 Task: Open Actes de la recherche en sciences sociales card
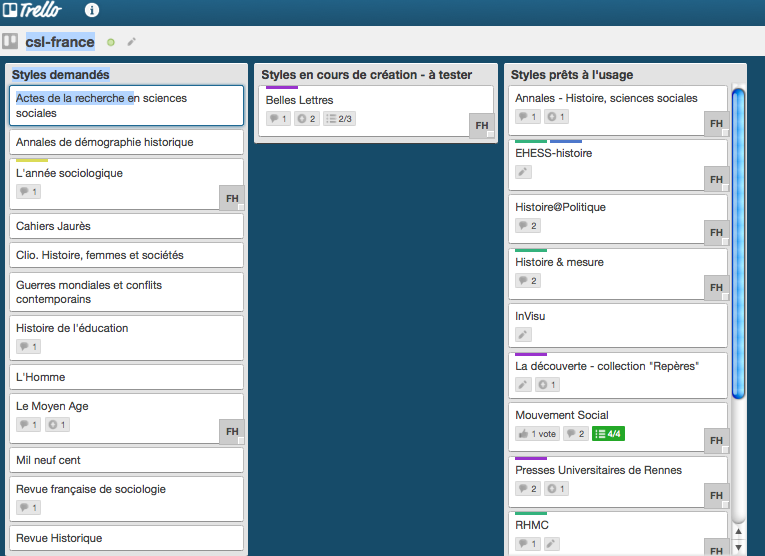pos(126,105)
